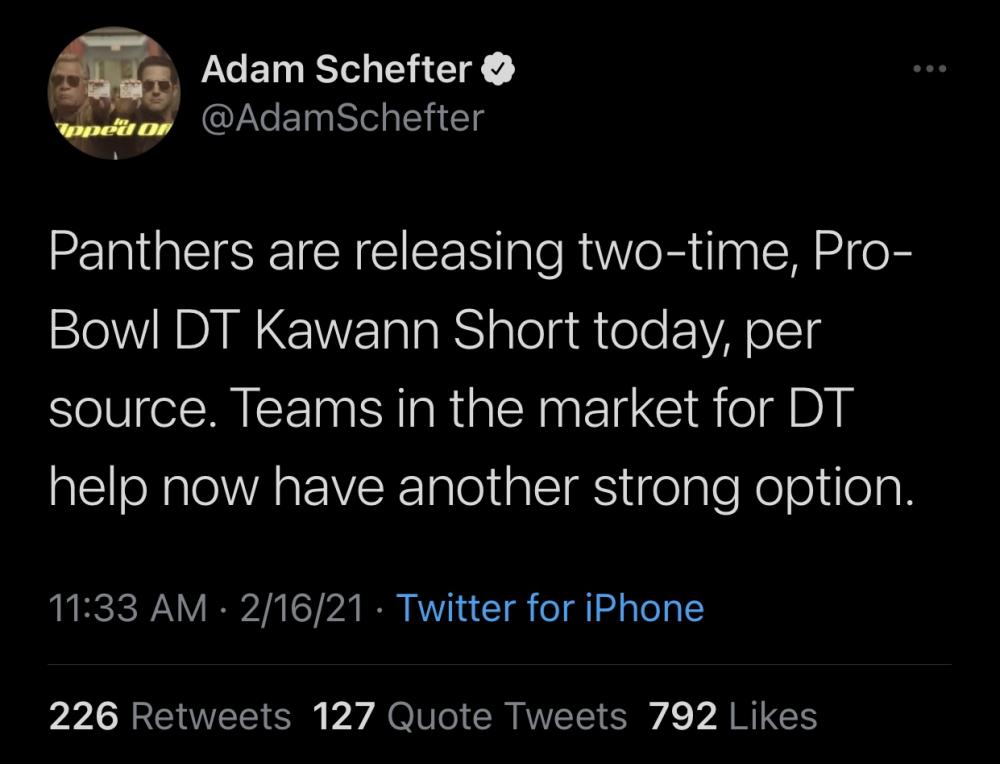Click the 2/16/21 tweet date
Image resolution: width=1000 pixels, height=764 pixels.
pos(301,608)
